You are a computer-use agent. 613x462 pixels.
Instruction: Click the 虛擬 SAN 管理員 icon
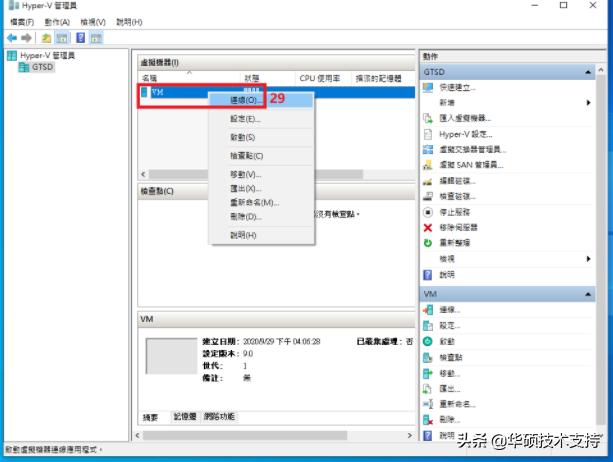click(x=428, y=165)
